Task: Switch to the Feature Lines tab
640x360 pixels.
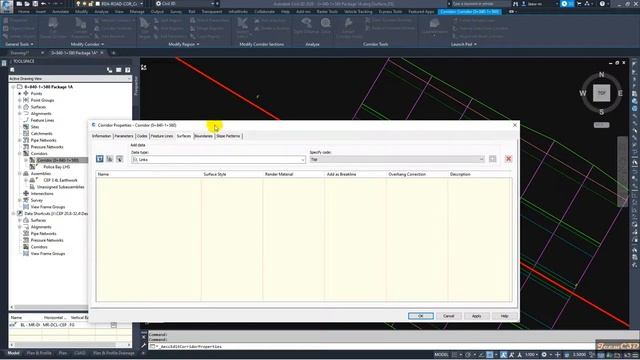Action: pos(162,136)
